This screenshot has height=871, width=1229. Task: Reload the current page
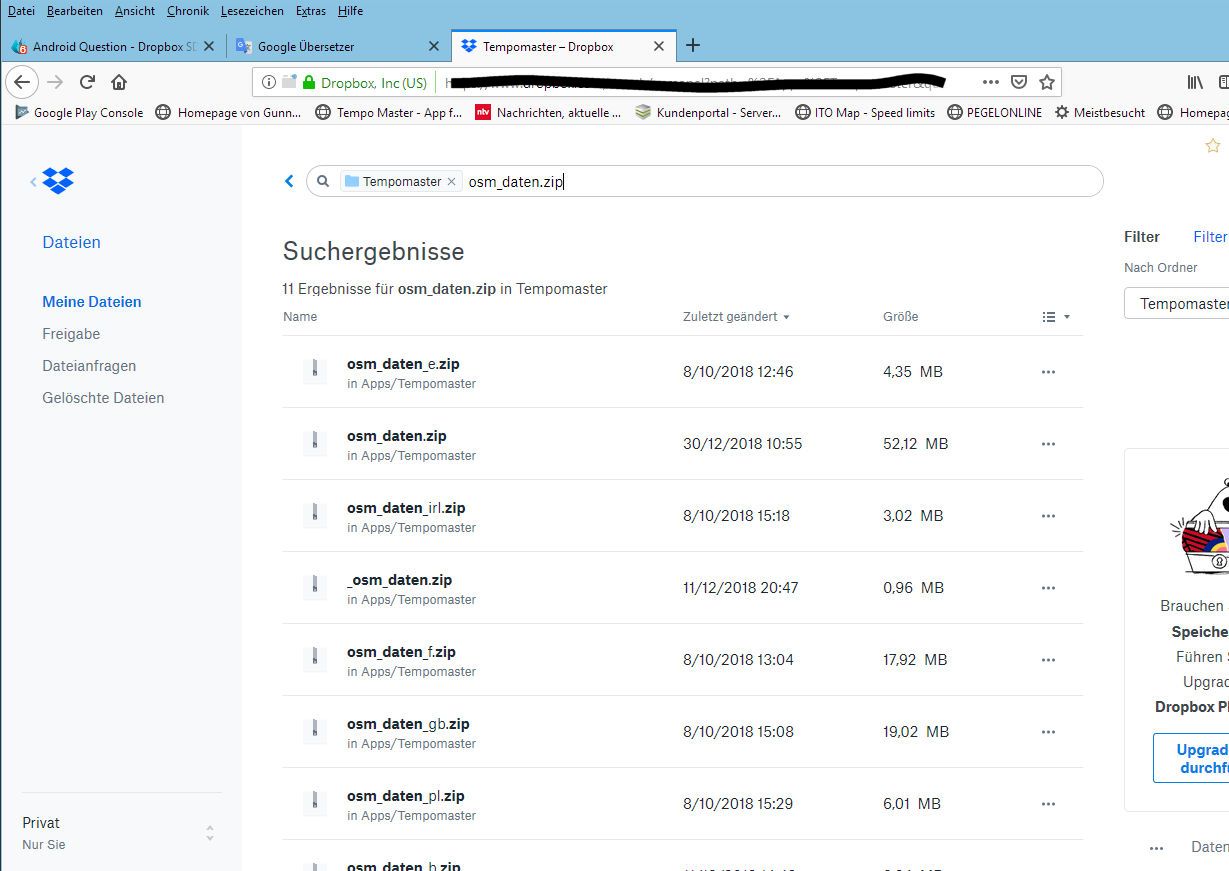pos(87,82)
